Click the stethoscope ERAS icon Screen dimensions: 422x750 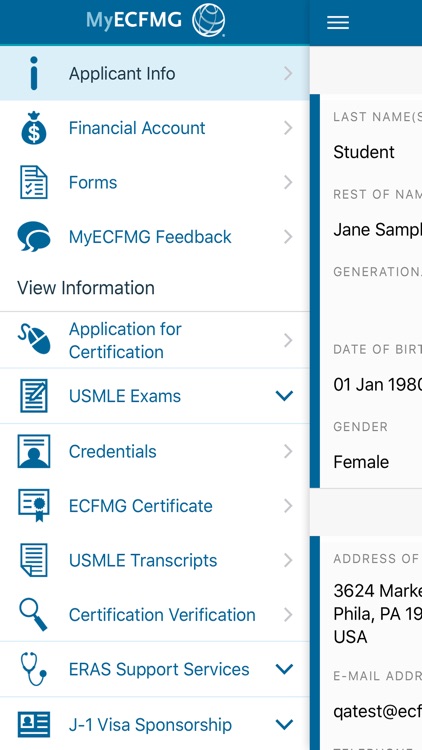click(x=33, y=669)
